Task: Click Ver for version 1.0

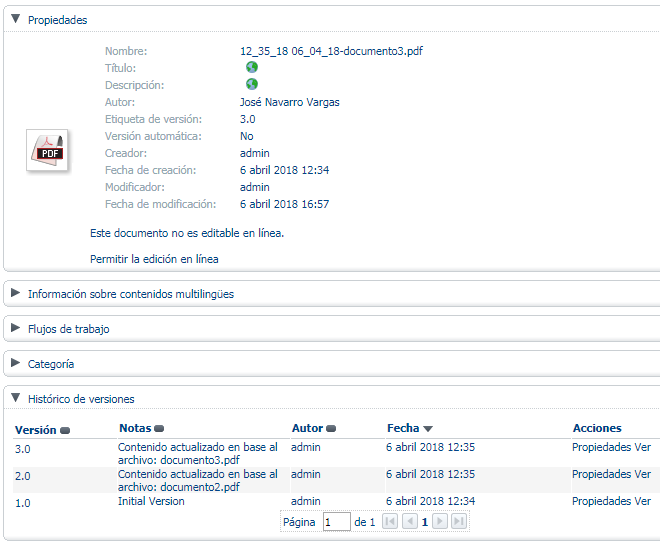Action: [642, 501]
